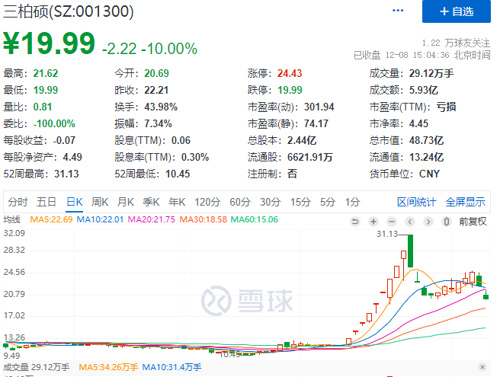The width and height of the screenshot is (500, 377).
Task: Add stock with 自选 button
Action: 456,11
